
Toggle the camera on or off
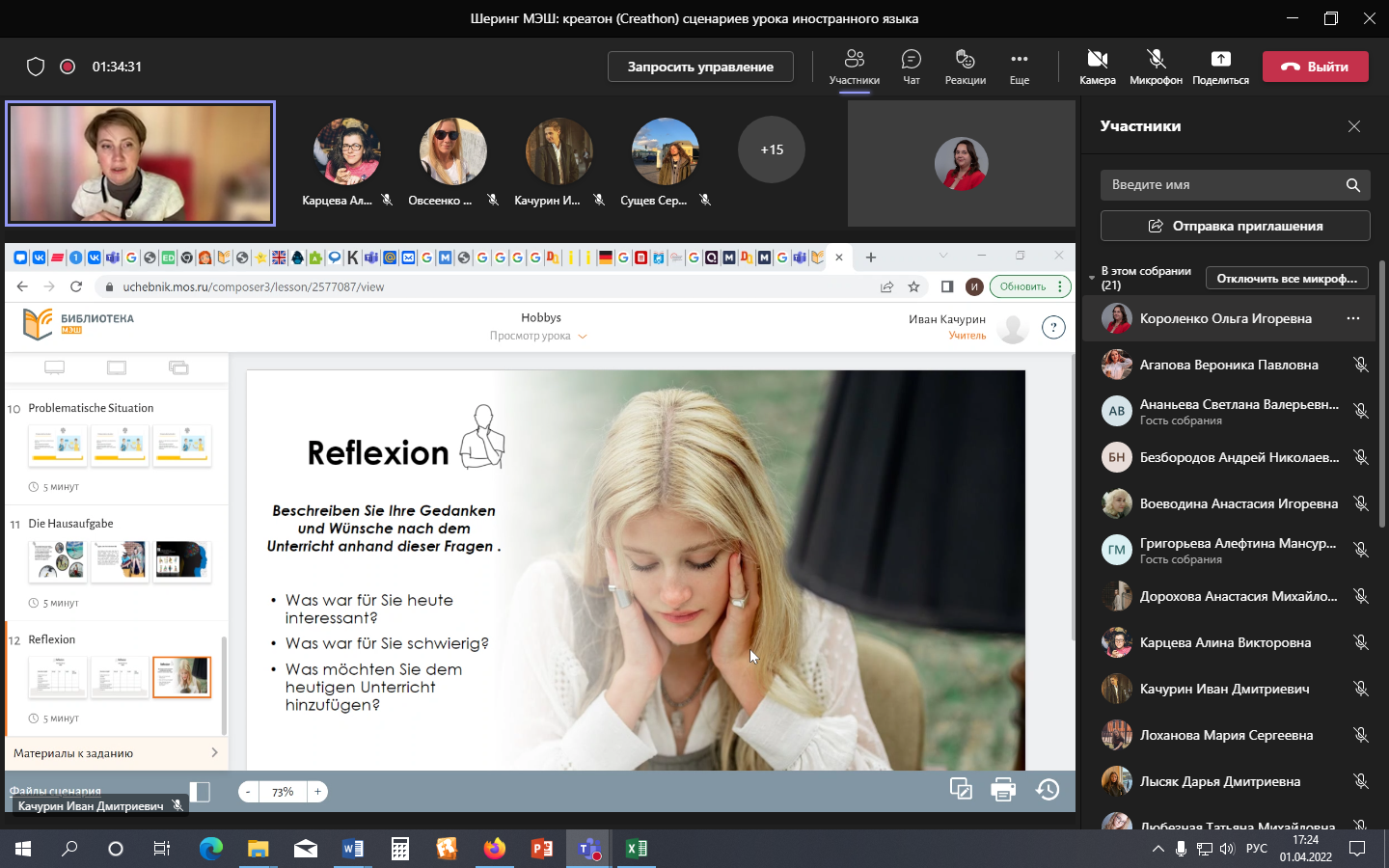point(1097,66)
